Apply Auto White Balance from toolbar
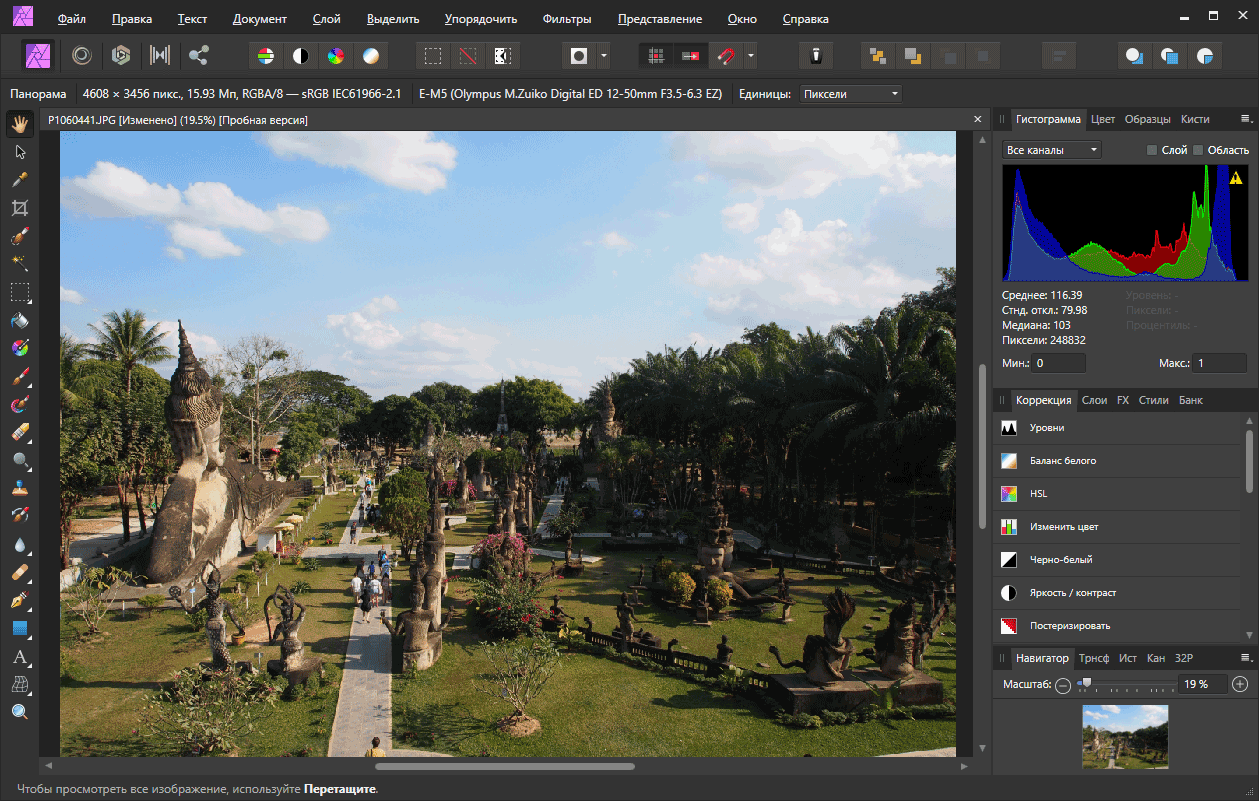The height and width of the screenshot is (801, 1259). [x=371, y=56]
